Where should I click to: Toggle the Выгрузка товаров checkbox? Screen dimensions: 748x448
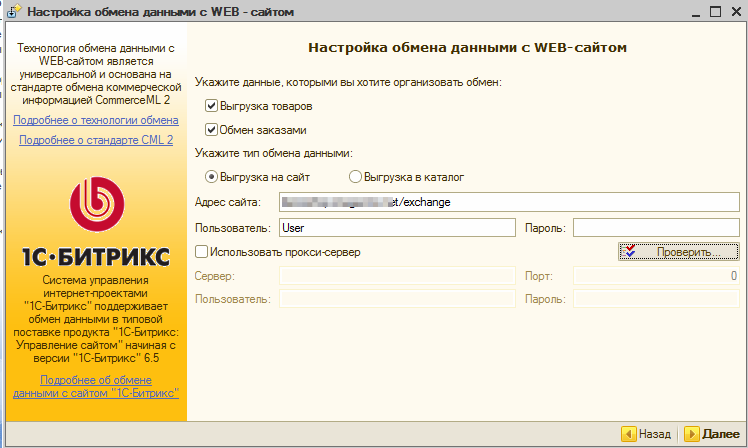[211, 106]
